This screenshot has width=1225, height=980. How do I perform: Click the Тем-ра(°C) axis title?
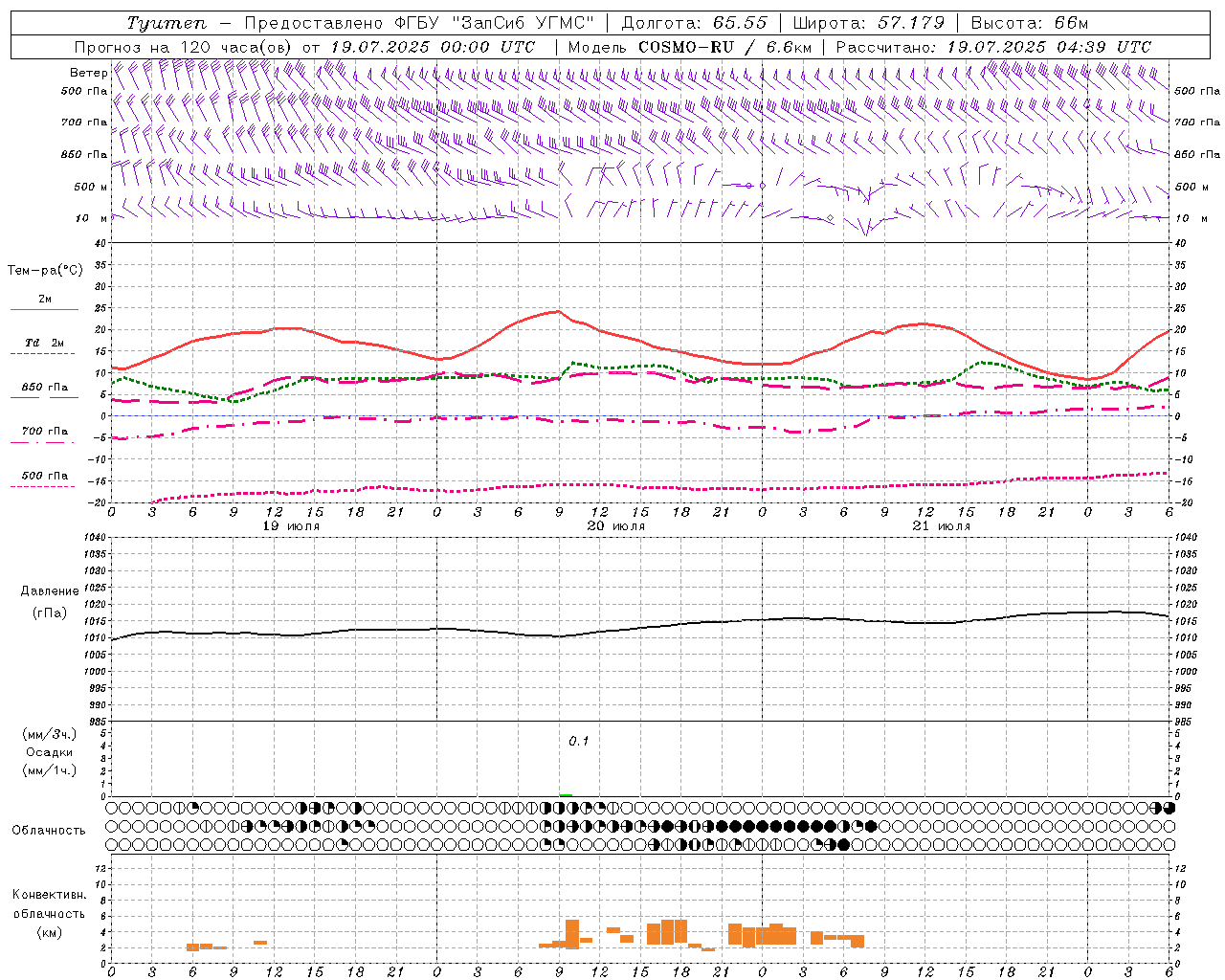(45, 270)
